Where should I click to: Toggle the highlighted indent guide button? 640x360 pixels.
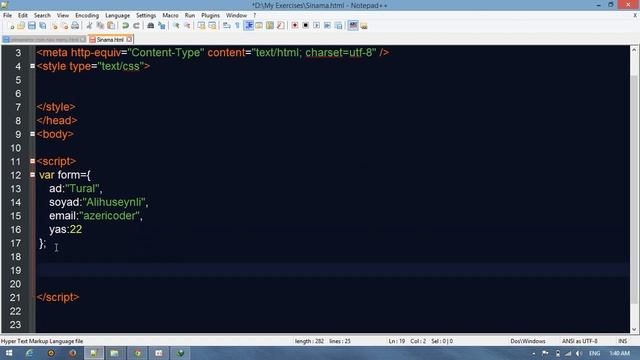tap(249, 26)
